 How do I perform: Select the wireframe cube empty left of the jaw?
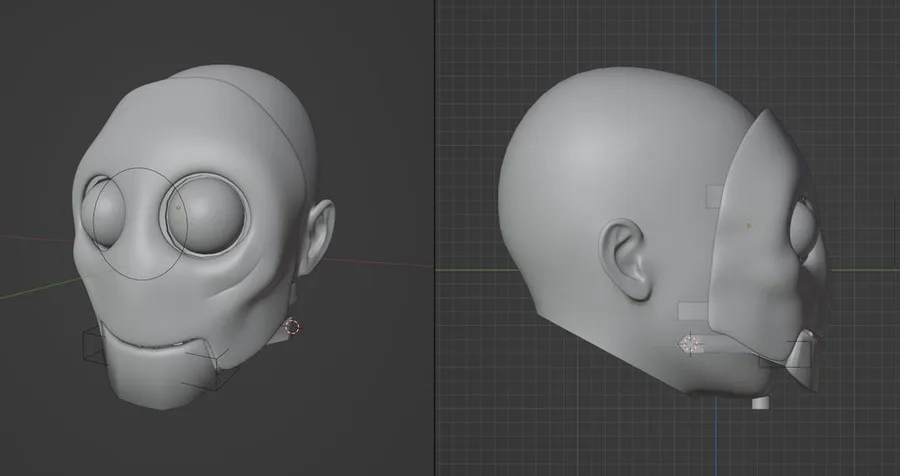point(95,346)
